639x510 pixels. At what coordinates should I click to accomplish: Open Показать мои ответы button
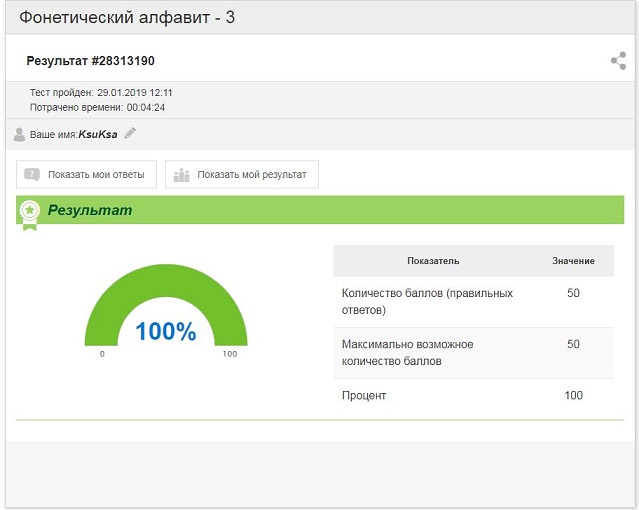click(86, 174)
